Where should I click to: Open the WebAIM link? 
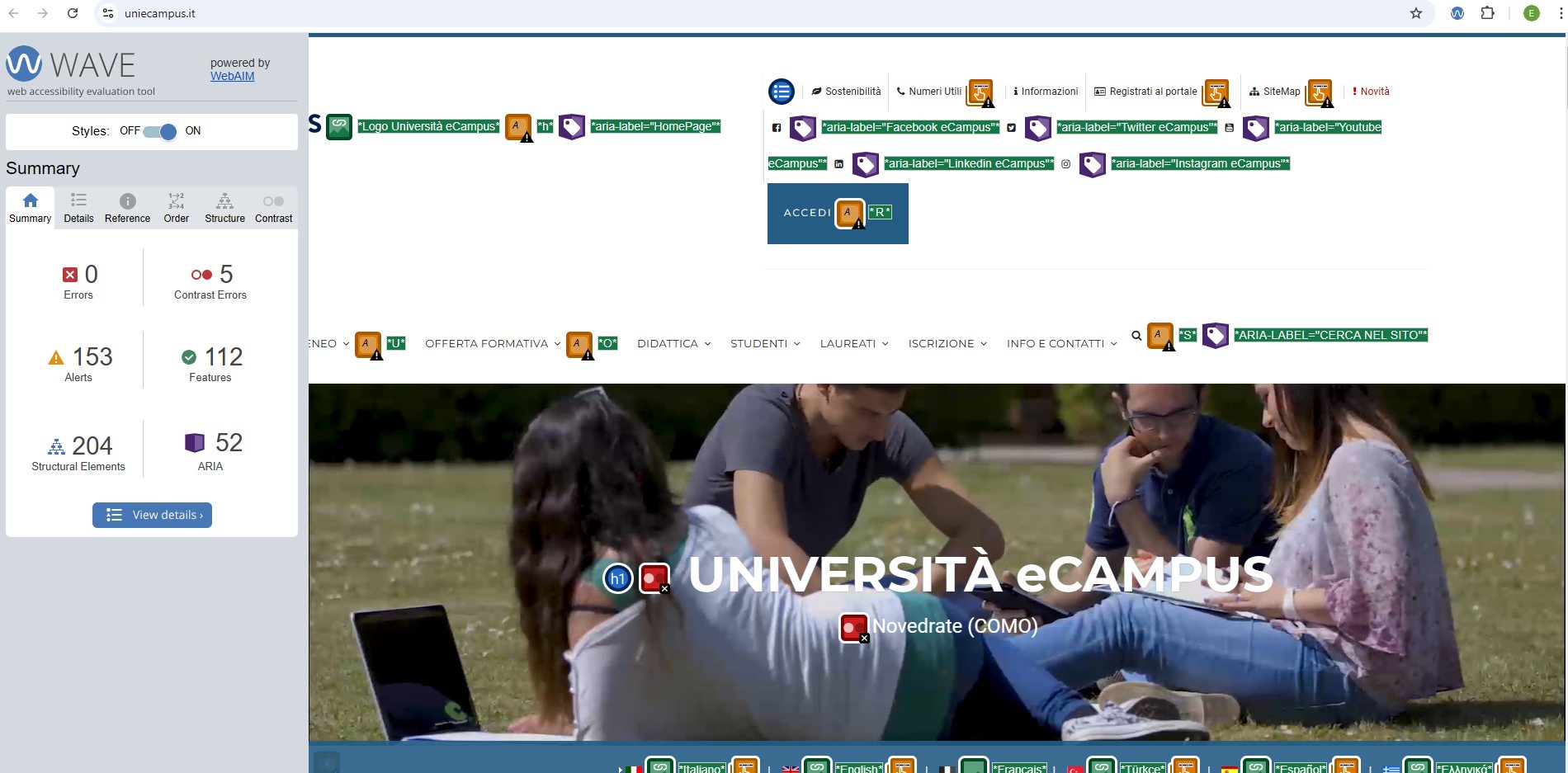coord(232,76)
